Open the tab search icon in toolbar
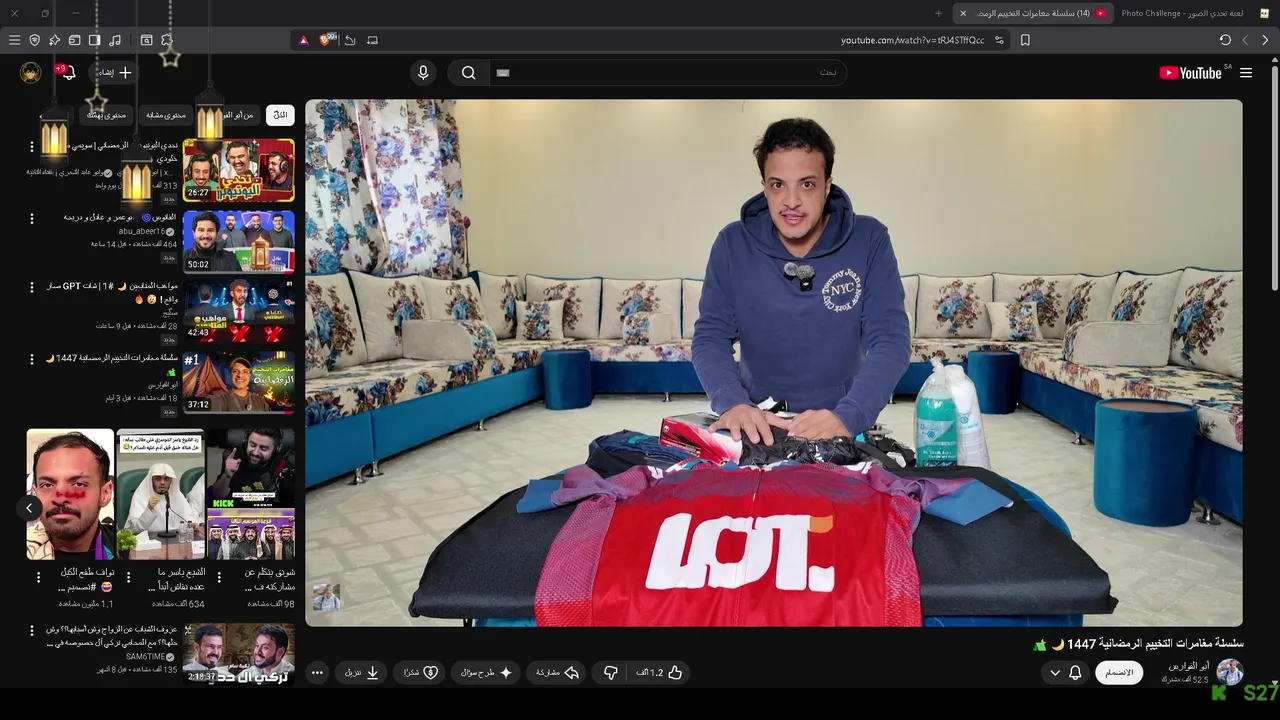The image size is (1280, 720). (146, 40)
